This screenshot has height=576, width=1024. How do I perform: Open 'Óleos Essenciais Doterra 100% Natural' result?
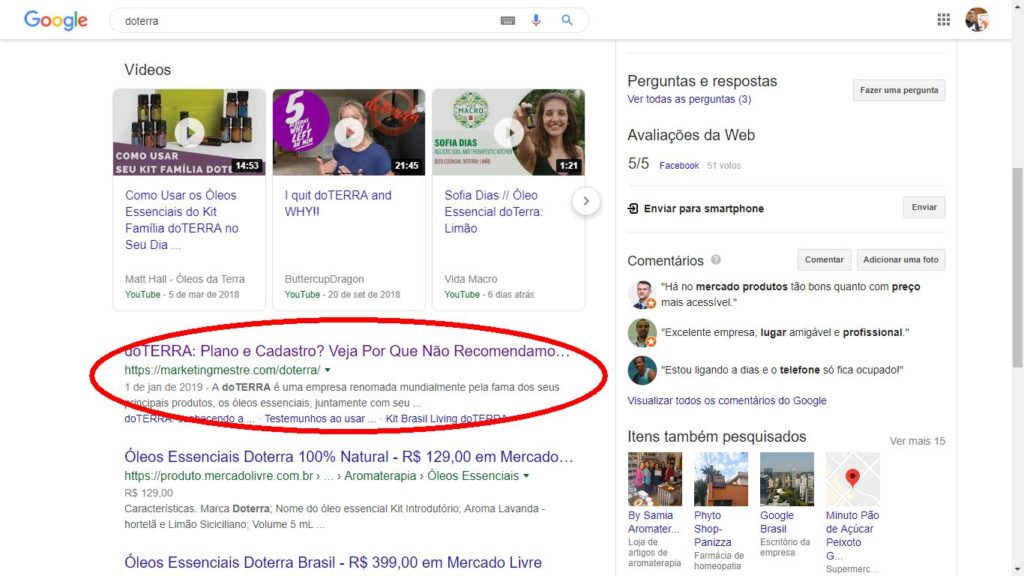pyautogui.click(x=349, y=456)
